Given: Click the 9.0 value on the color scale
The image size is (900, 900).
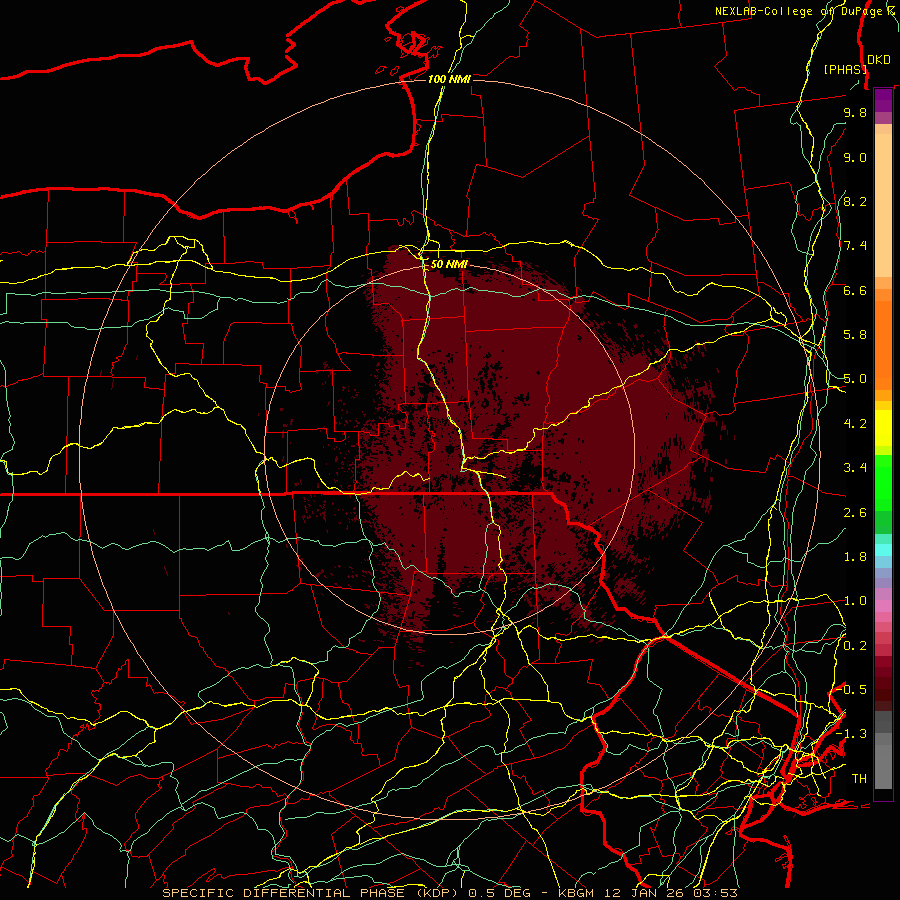Looking at the screenshot, I should click(x=855, y=157).
